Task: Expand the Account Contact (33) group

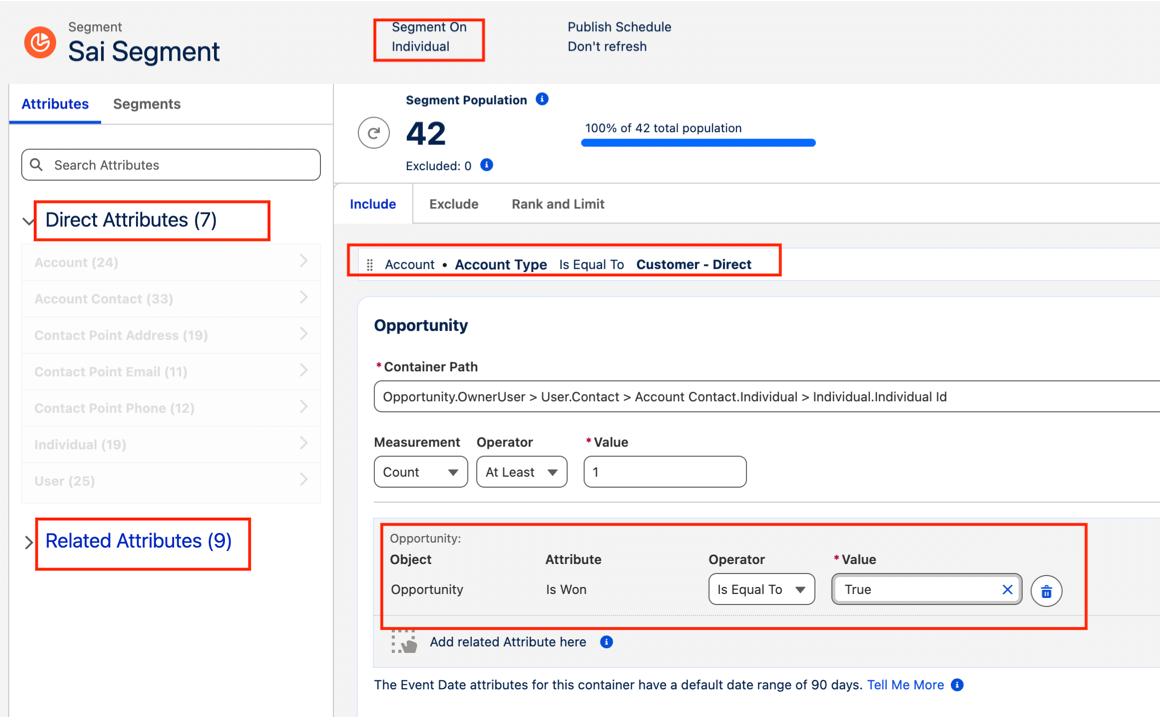Action: point(171,299)
